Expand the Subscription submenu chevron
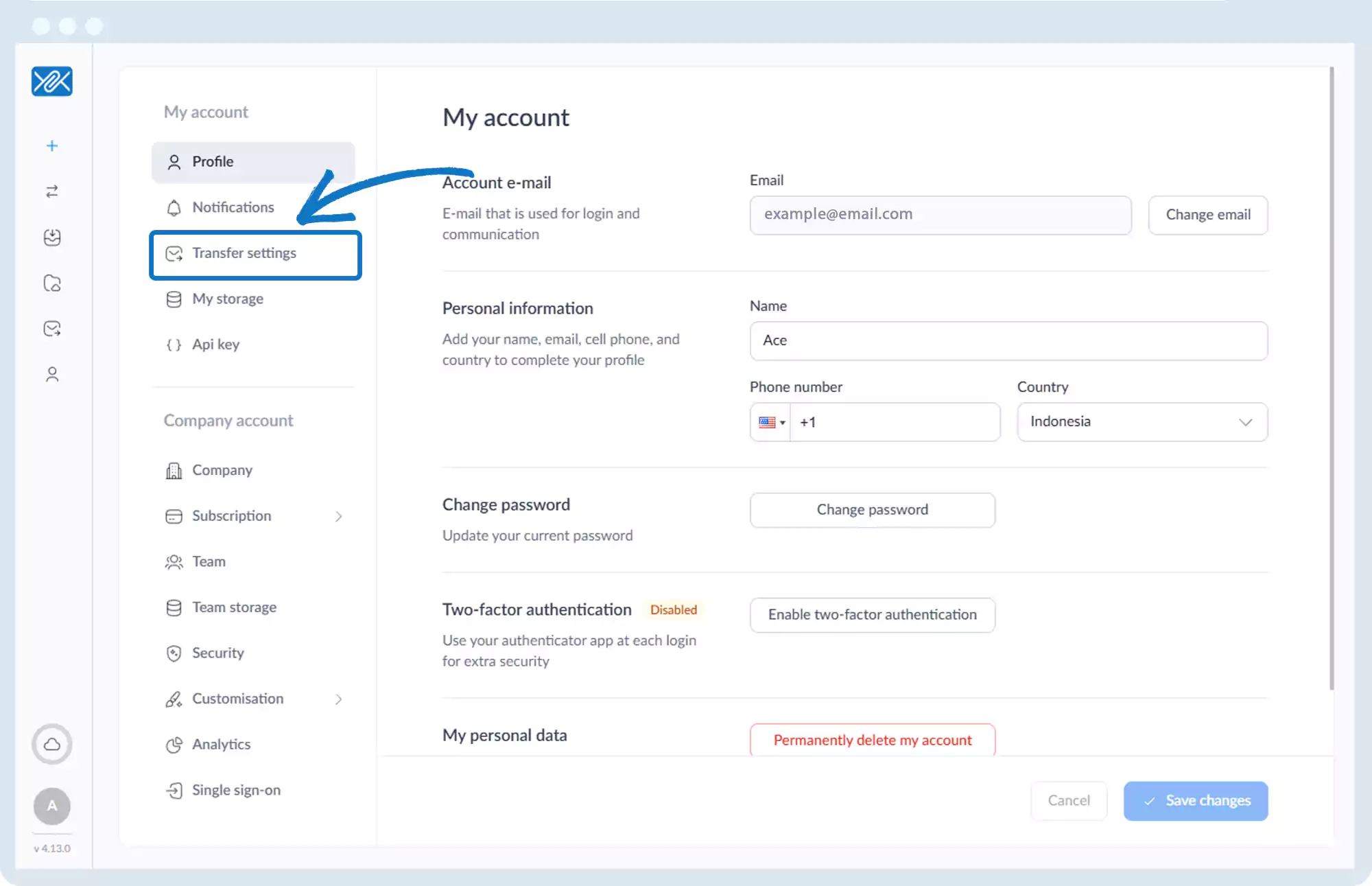1372x886 pixels. coord(338,516)
